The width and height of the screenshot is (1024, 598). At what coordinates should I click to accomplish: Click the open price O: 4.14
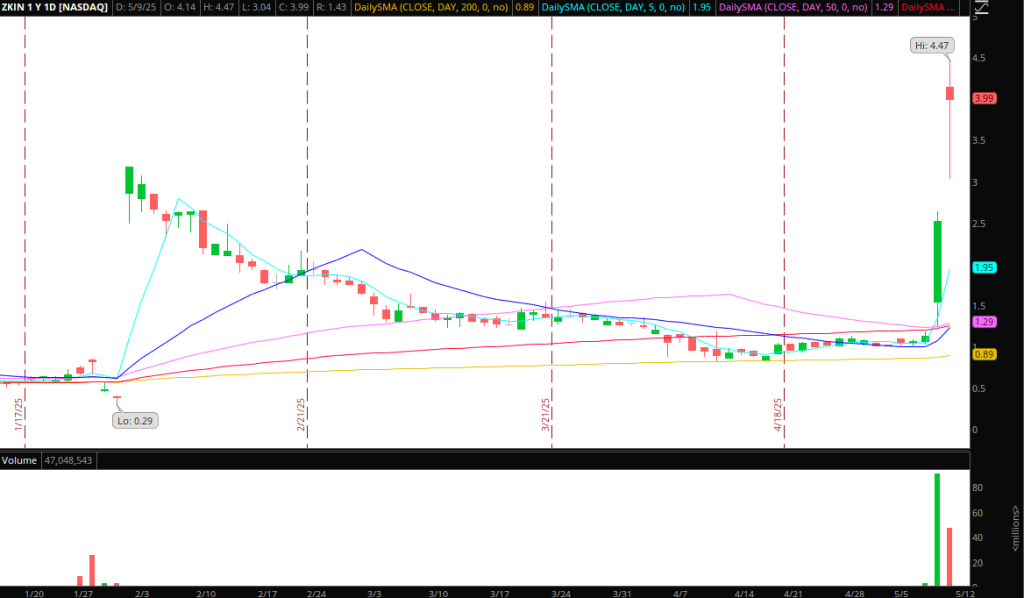click(x=178, y=7)
